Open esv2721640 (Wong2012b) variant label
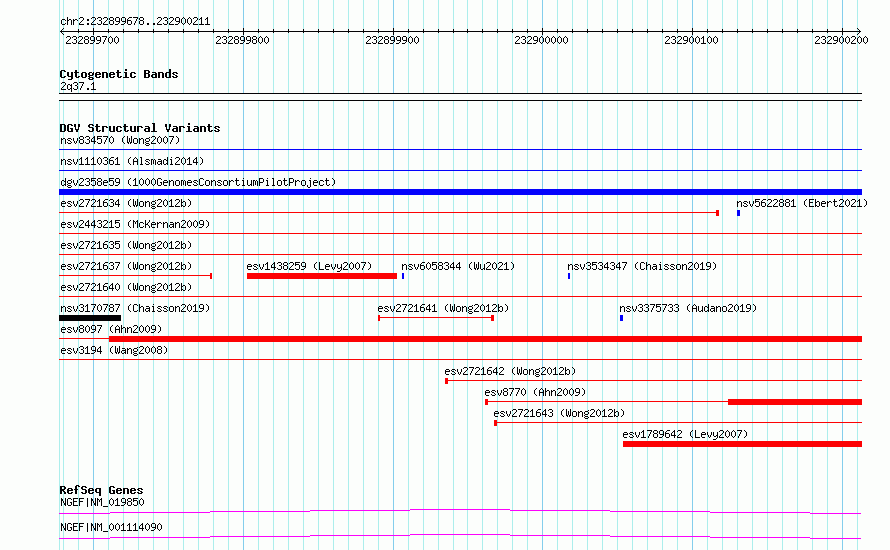The height and width of the screenshot is (550, 890). (126, 287)
